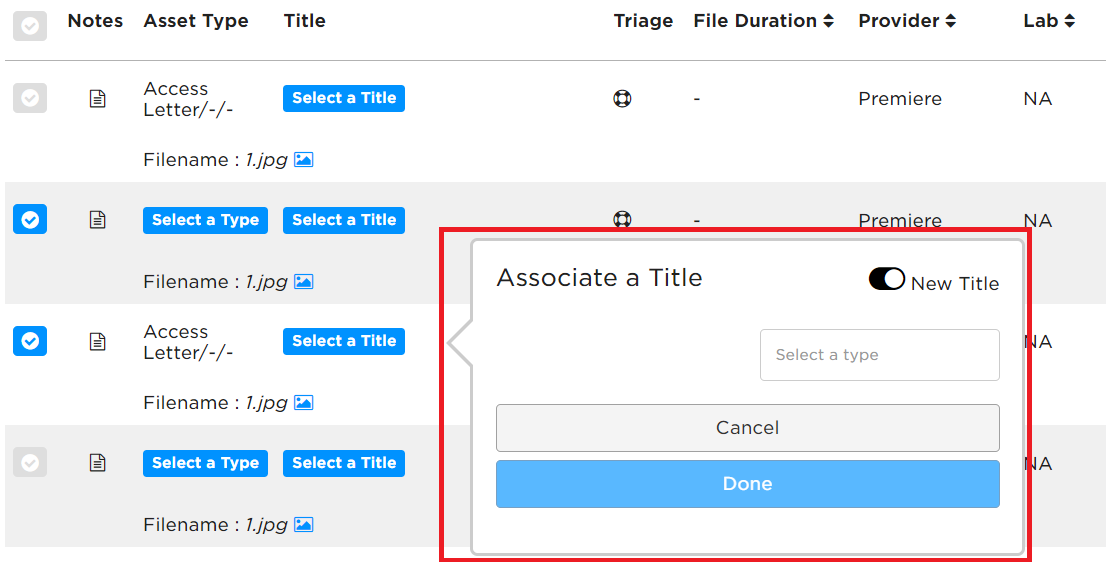Click Cancel in Associate a Title popup
Viewport: 1106px width, 562px height.
click(x=748, y=428)
